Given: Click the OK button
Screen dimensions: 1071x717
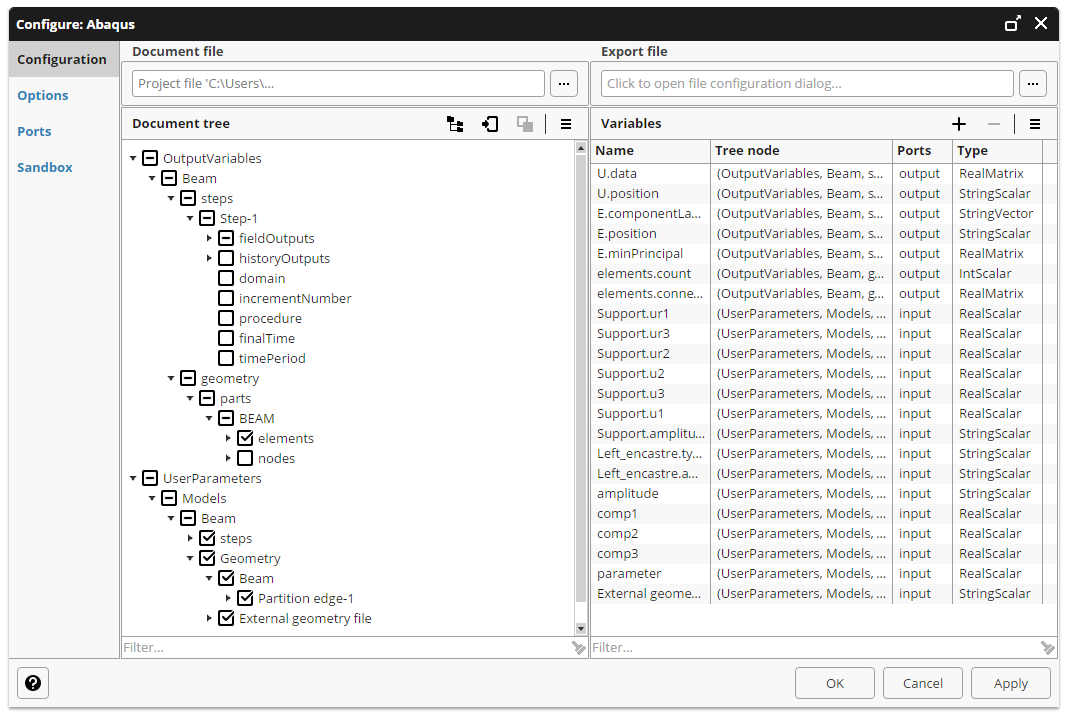Looking at the screenshot, I should (835, 684).
